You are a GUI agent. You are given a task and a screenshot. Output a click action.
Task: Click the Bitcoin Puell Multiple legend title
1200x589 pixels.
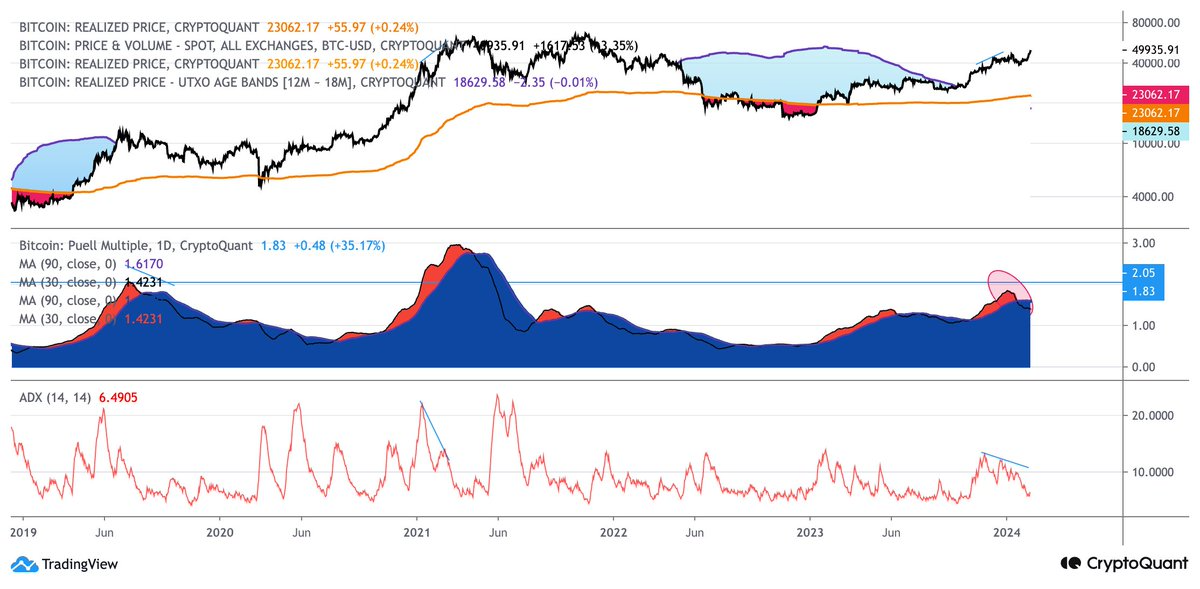134,245
